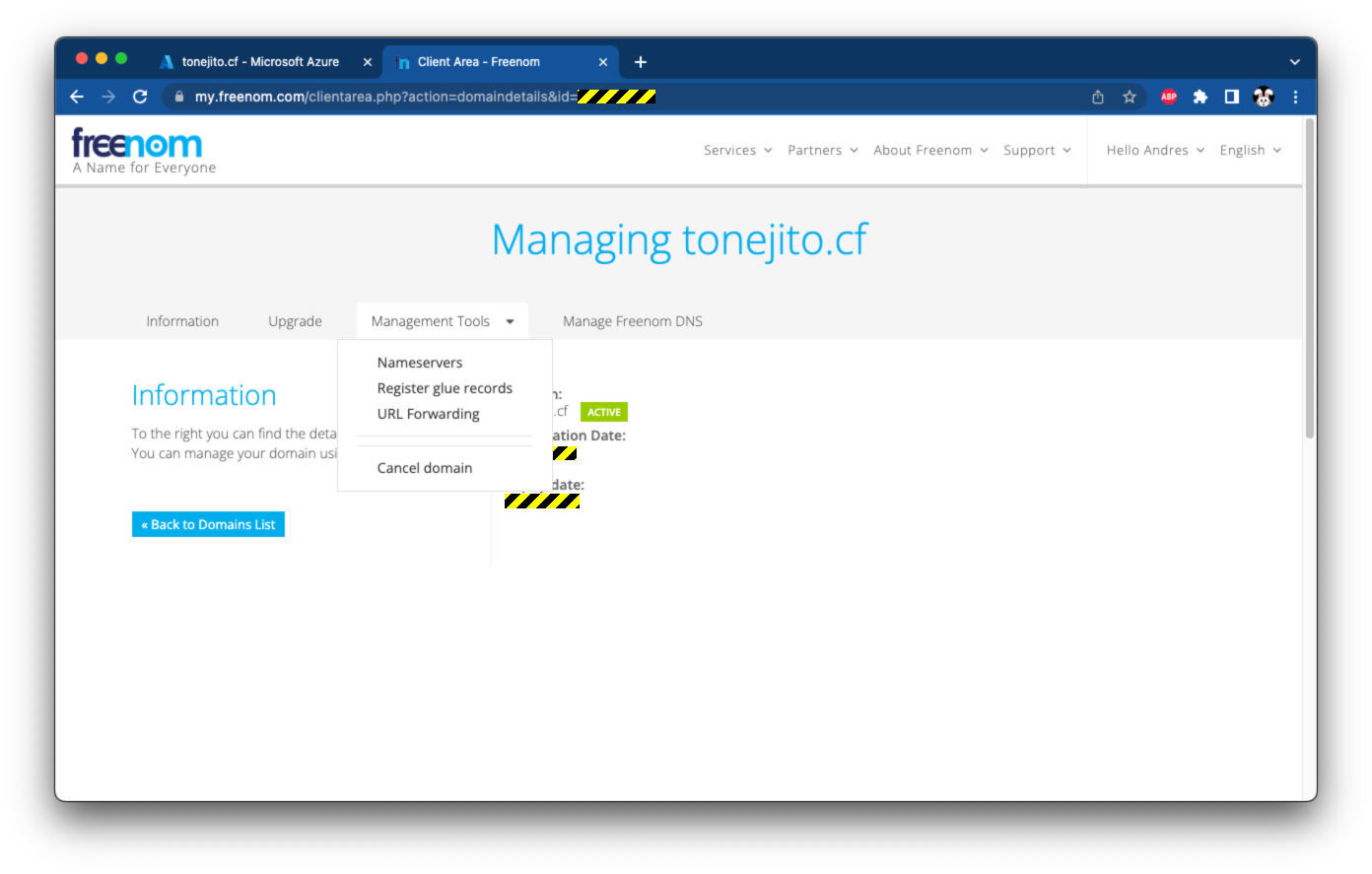
Task: Open a new browser tab
Action: (641, 62)
